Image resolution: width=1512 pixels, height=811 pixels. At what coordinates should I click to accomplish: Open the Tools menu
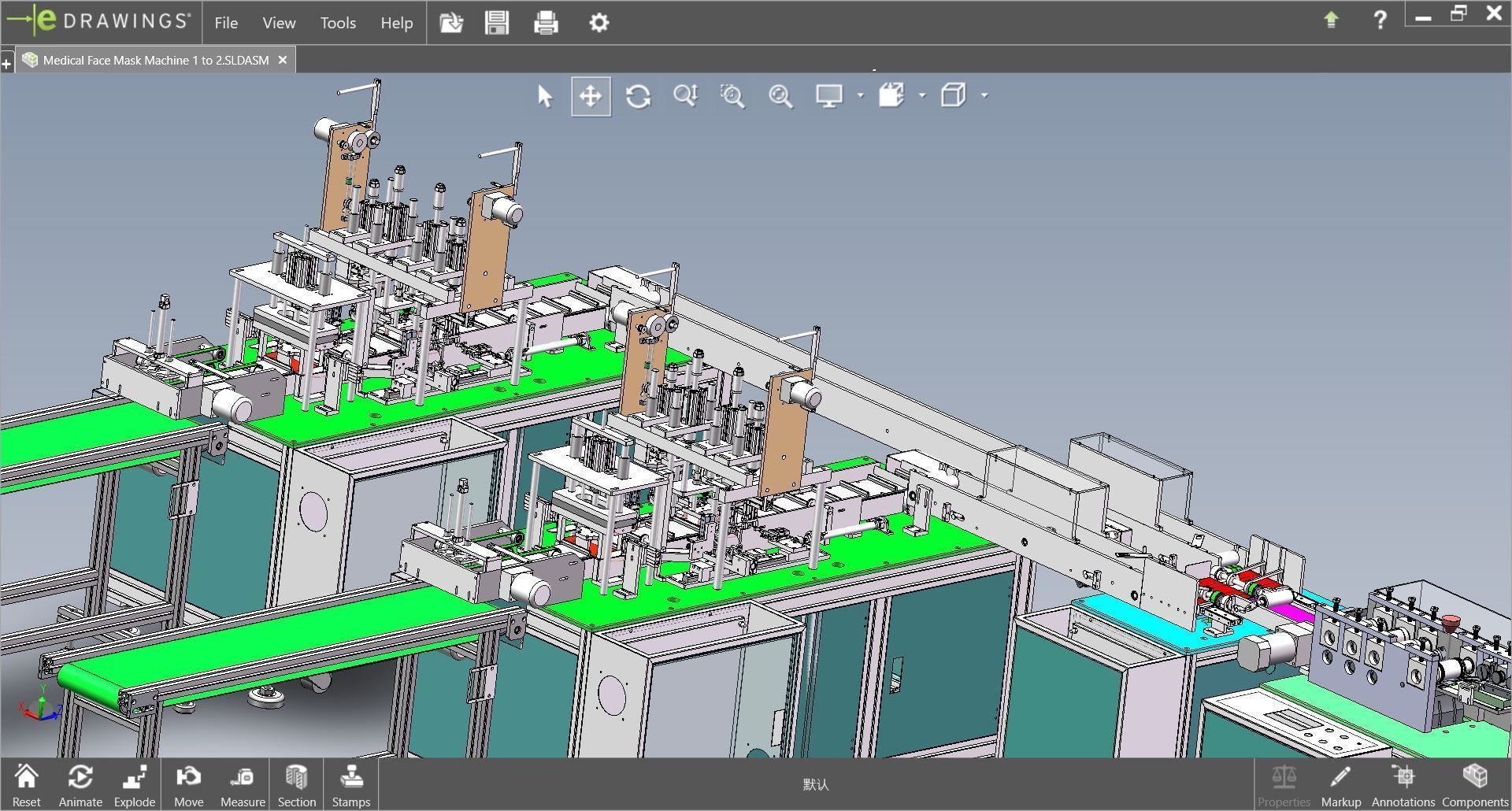338,23
